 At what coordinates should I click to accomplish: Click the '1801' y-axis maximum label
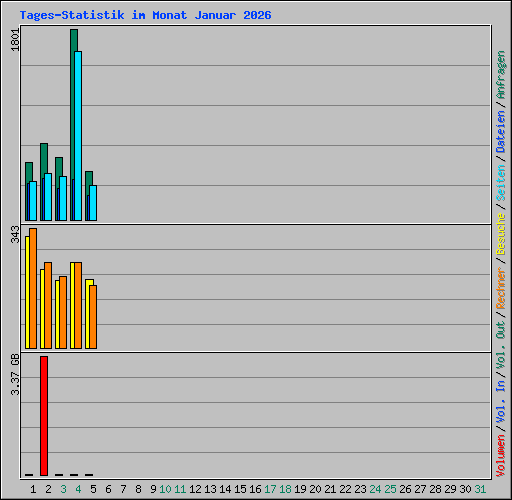pos(15,40)
